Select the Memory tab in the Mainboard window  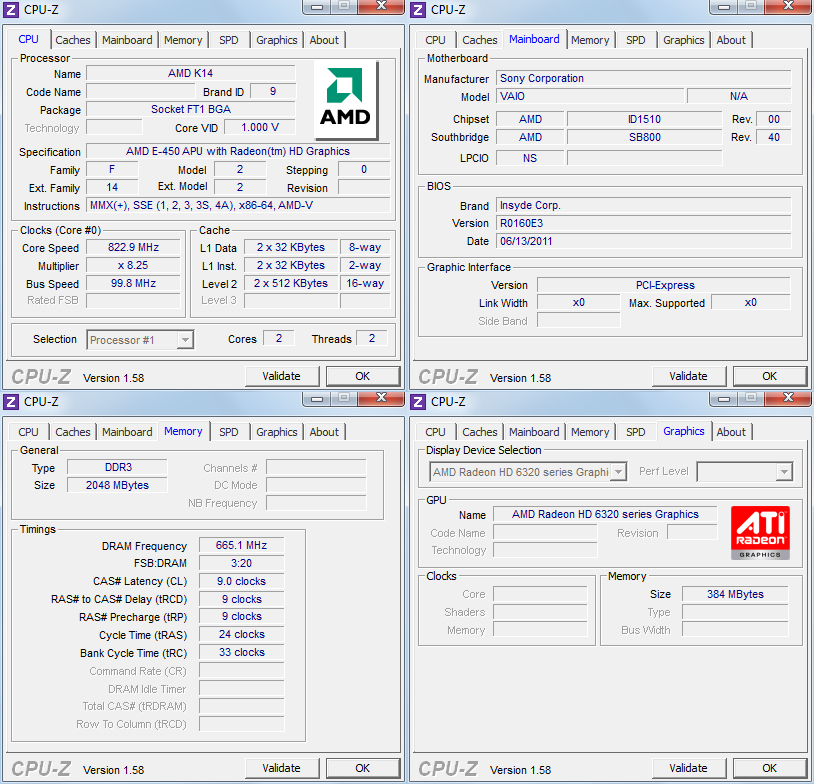590,40
